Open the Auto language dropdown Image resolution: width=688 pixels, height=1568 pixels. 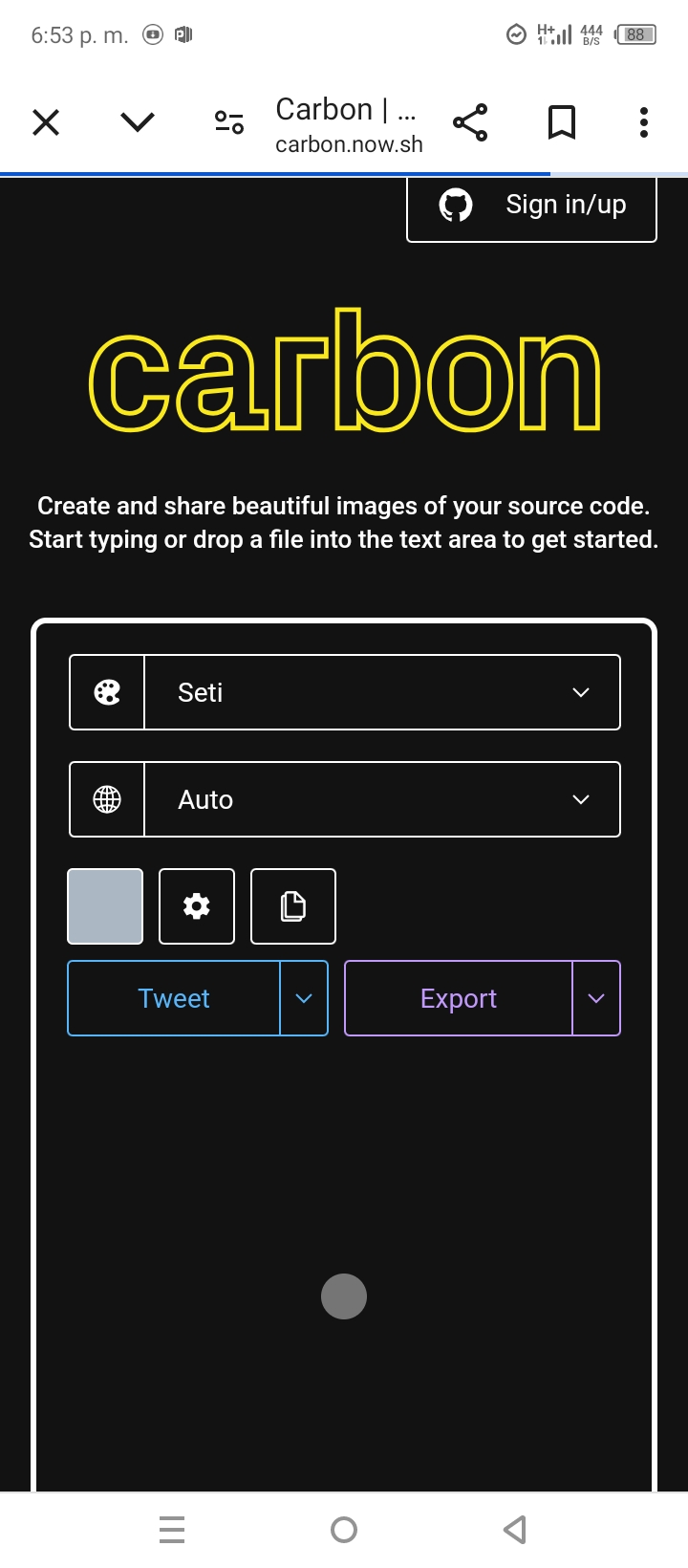(x=345, y=799)
